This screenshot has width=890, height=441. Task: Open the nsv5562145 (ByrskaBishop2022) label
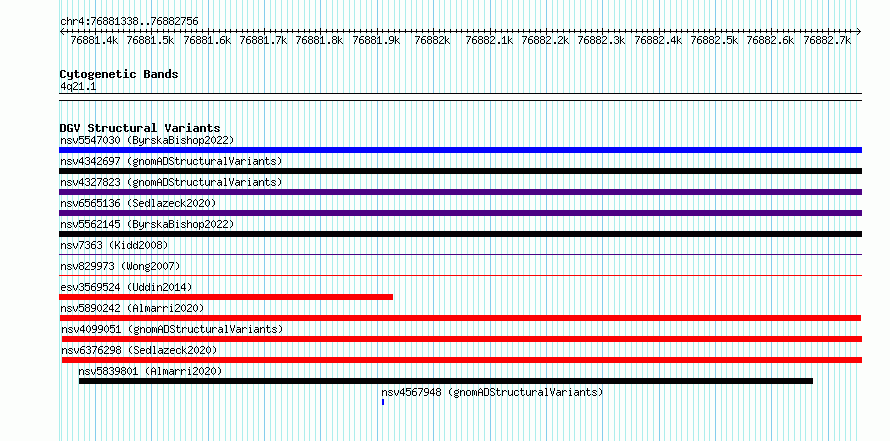click(147, 224)
